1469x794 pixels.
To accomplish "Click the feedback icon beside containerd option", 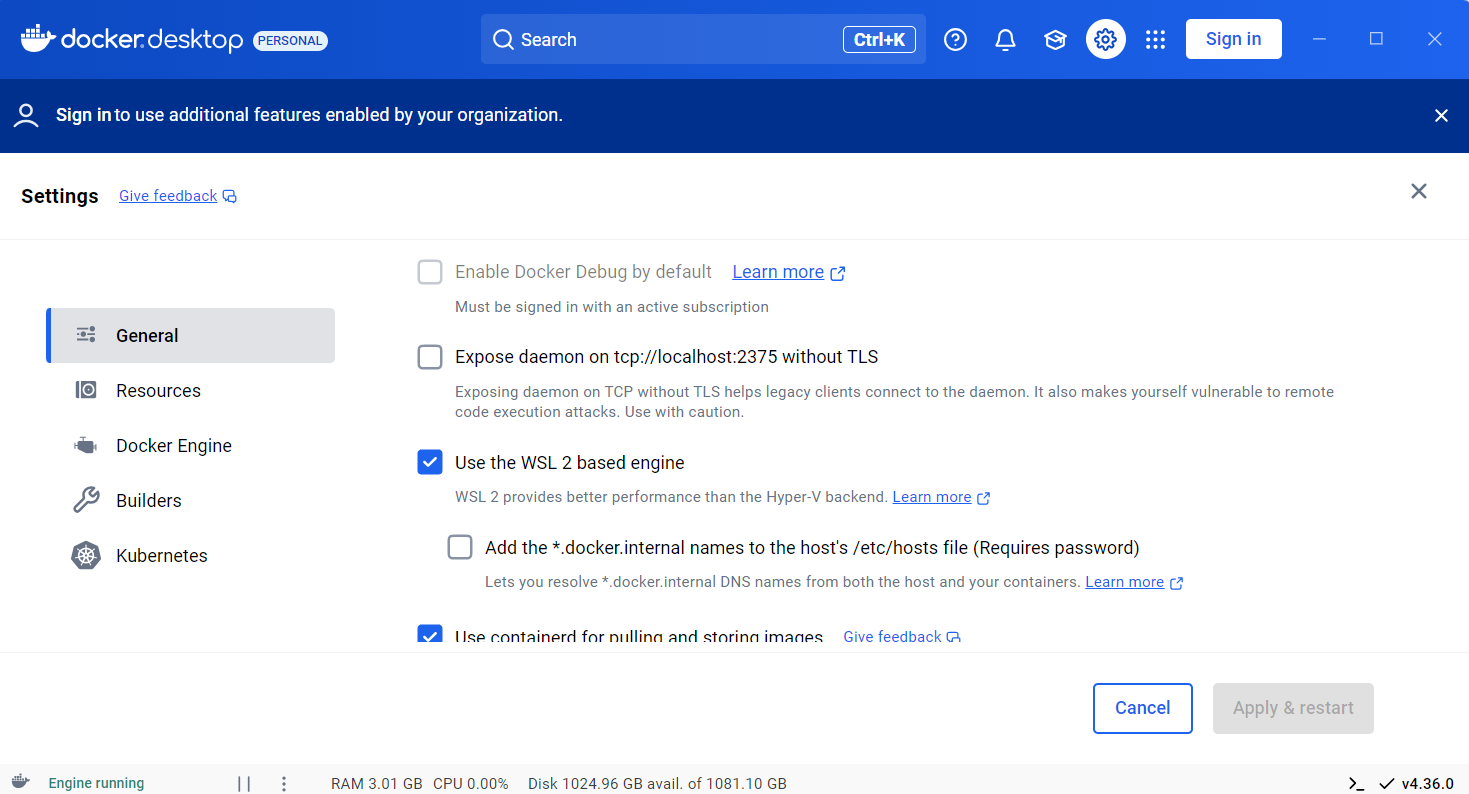I will pyautogui.click(x=954, y=637).
